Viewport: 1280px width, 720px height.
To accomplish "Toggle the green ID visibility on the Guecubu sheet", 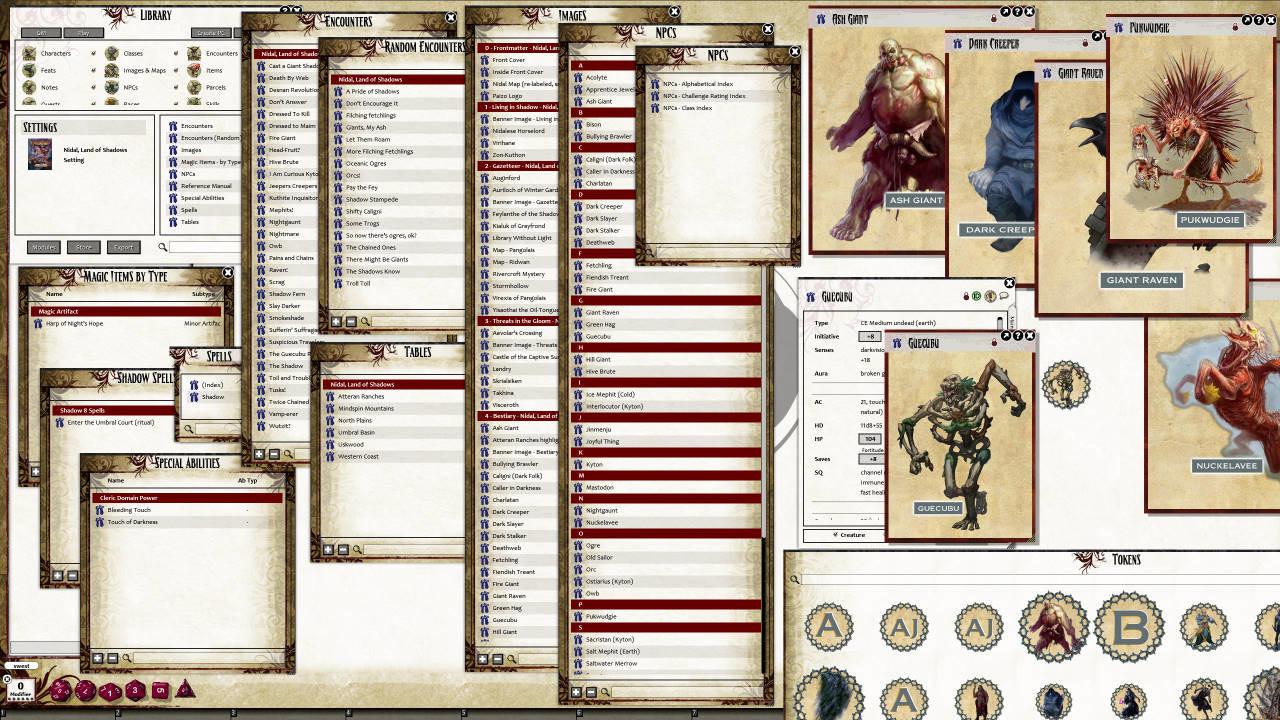I will click(x=976, y=296).
